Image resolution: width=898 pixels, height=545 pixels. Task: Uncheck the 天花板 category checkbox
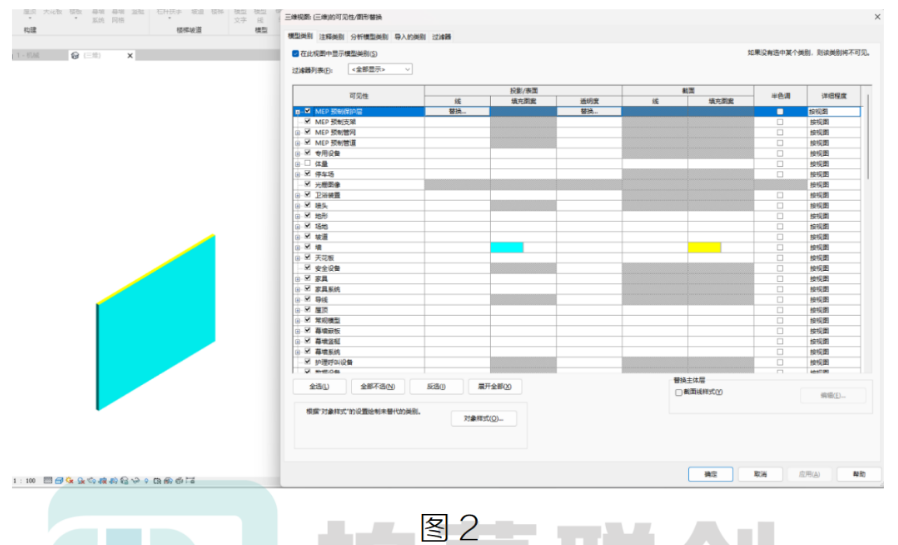pos(308,257)
